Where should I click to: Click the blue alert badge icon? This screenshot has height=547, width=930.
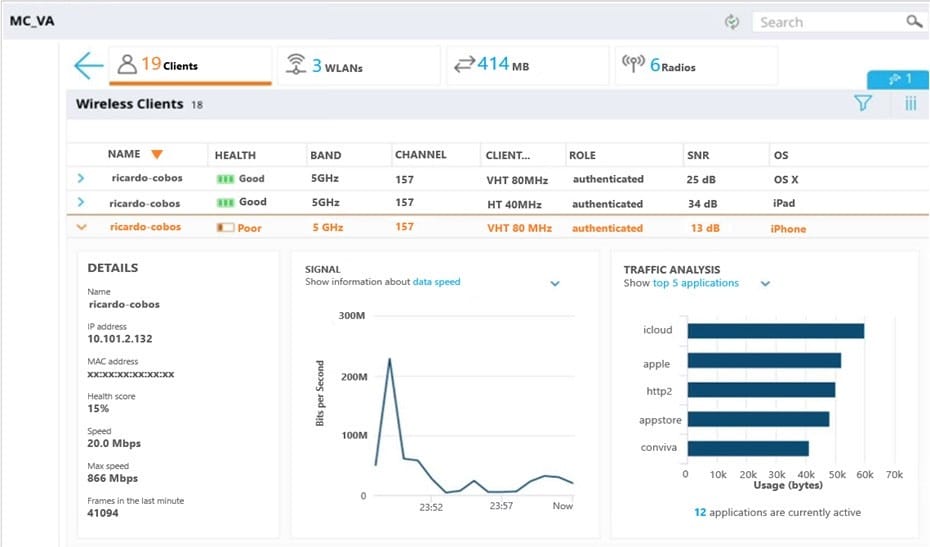click(x=897, y=79)
